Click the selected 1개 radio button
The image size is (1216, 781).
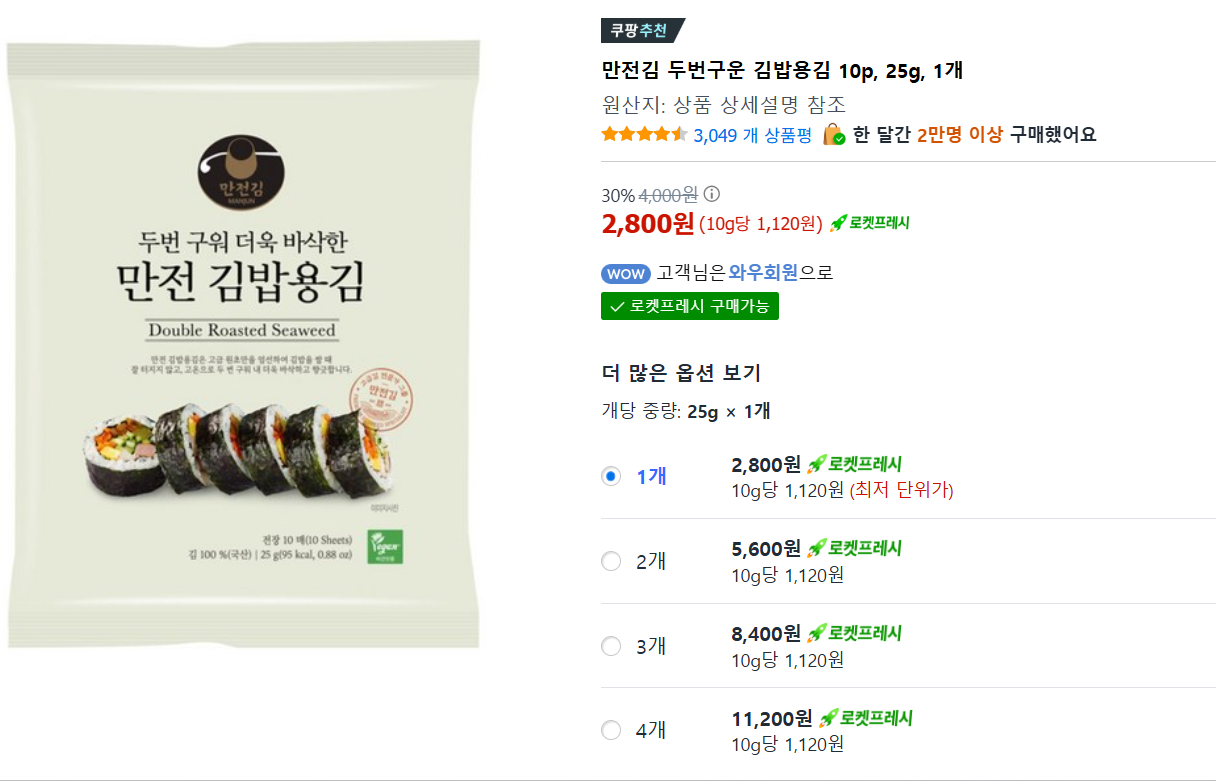click(x=611, y=477)
